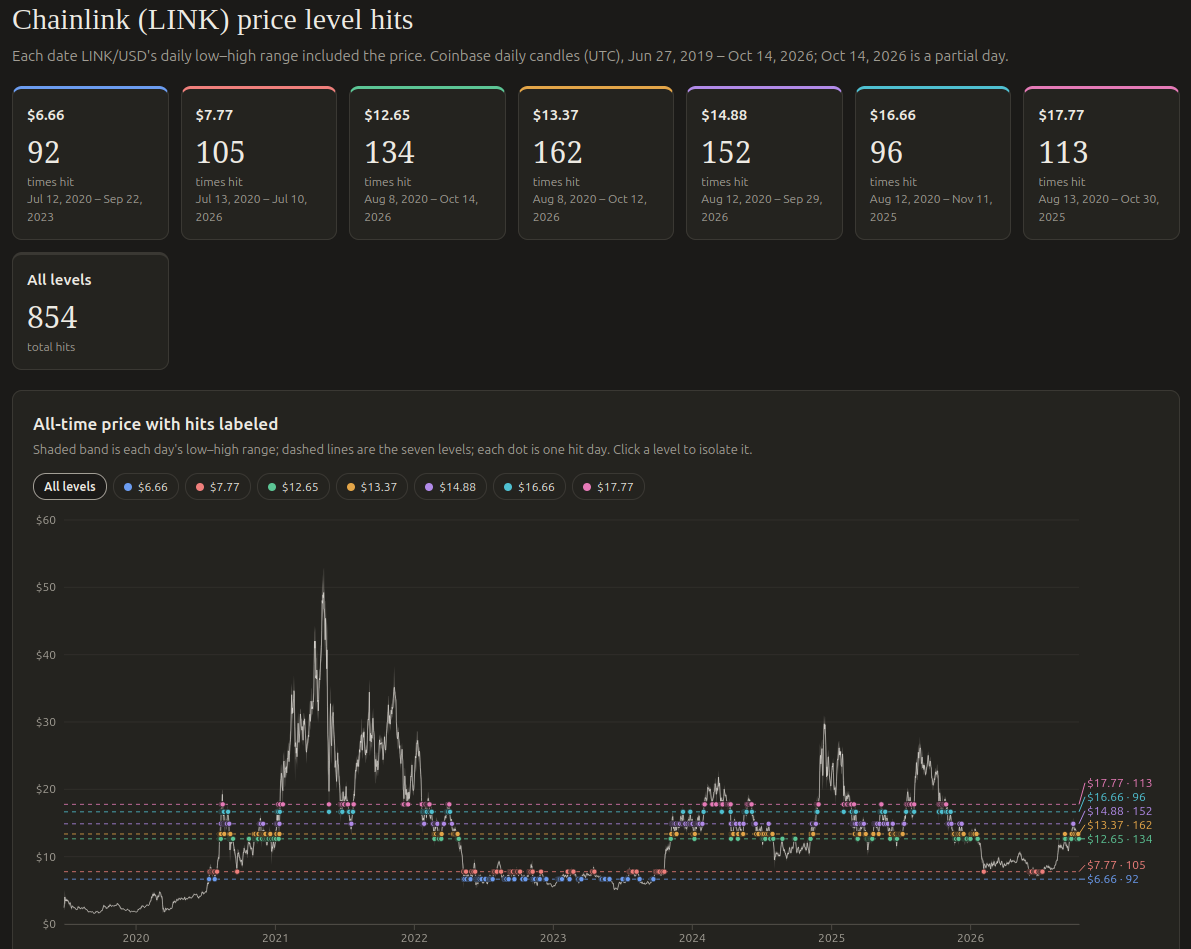1191x949 pixels.
Task: Click date range "Aug 12, 2020 – Sep 29, 2026"
Action: click(762, 208)
